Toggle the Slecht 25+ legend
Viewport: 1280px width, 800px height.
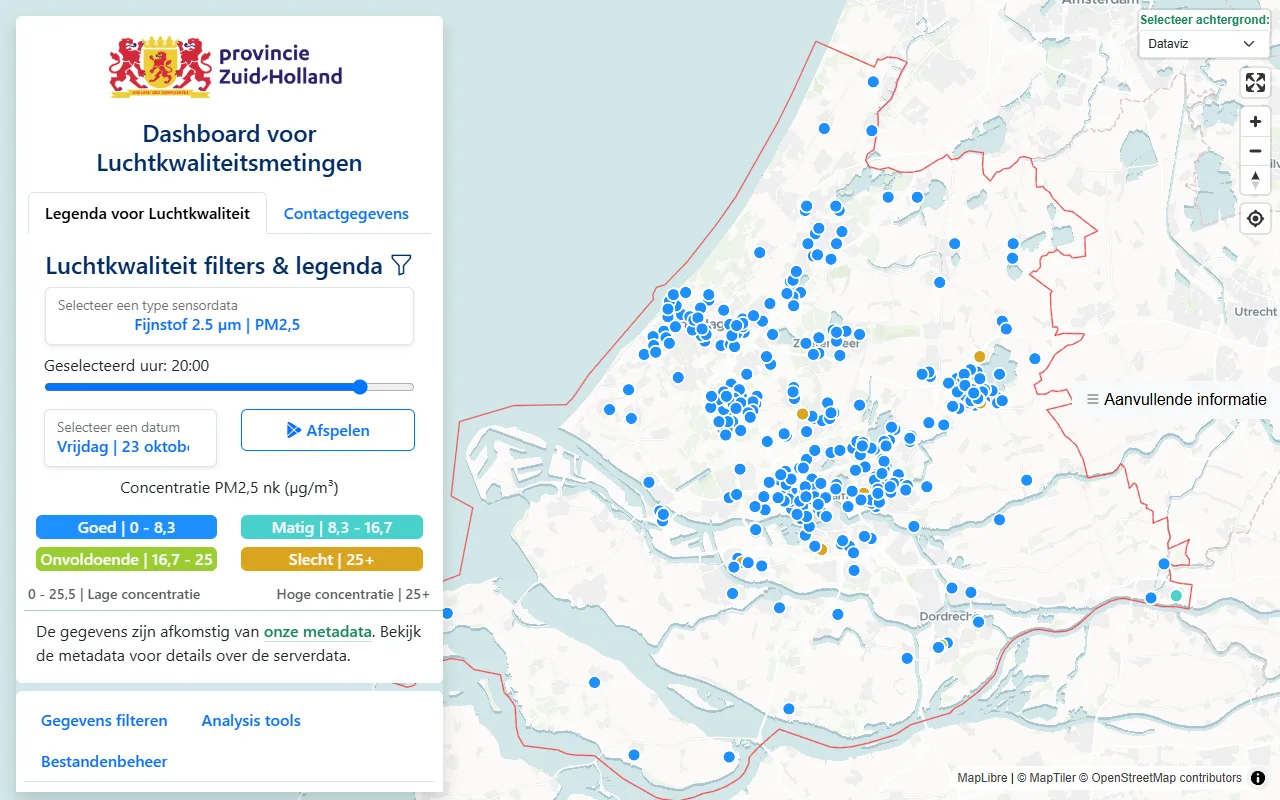pos(332,559)
